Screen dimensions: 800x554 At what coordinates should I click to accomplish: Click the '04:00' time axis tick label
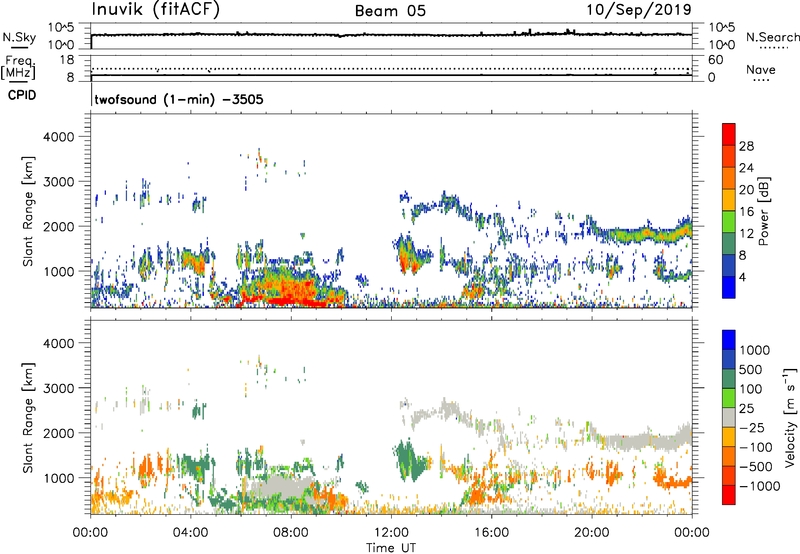coord(190,533)
